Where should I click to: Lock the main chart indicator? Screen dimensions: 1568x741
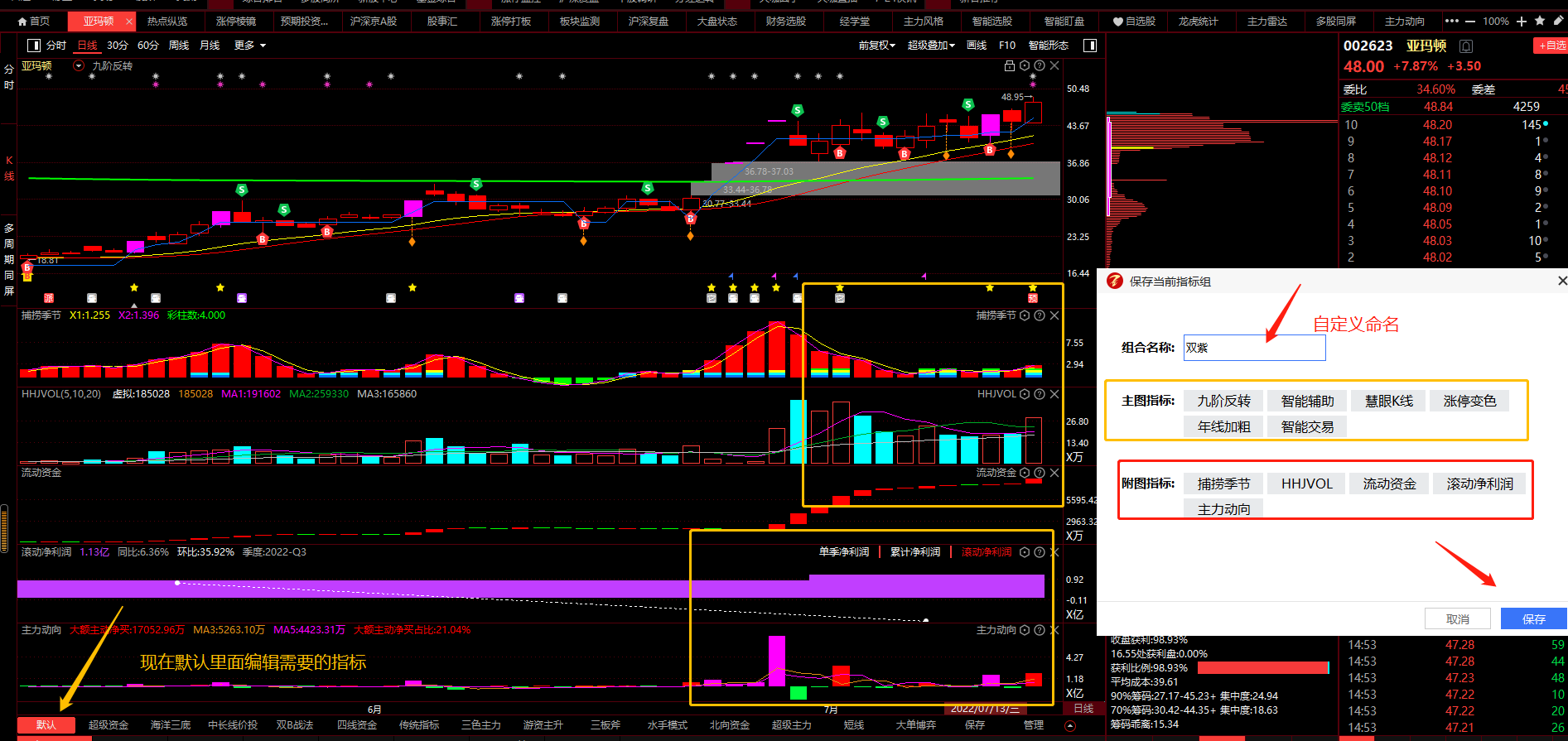[x=1009, y=65]
